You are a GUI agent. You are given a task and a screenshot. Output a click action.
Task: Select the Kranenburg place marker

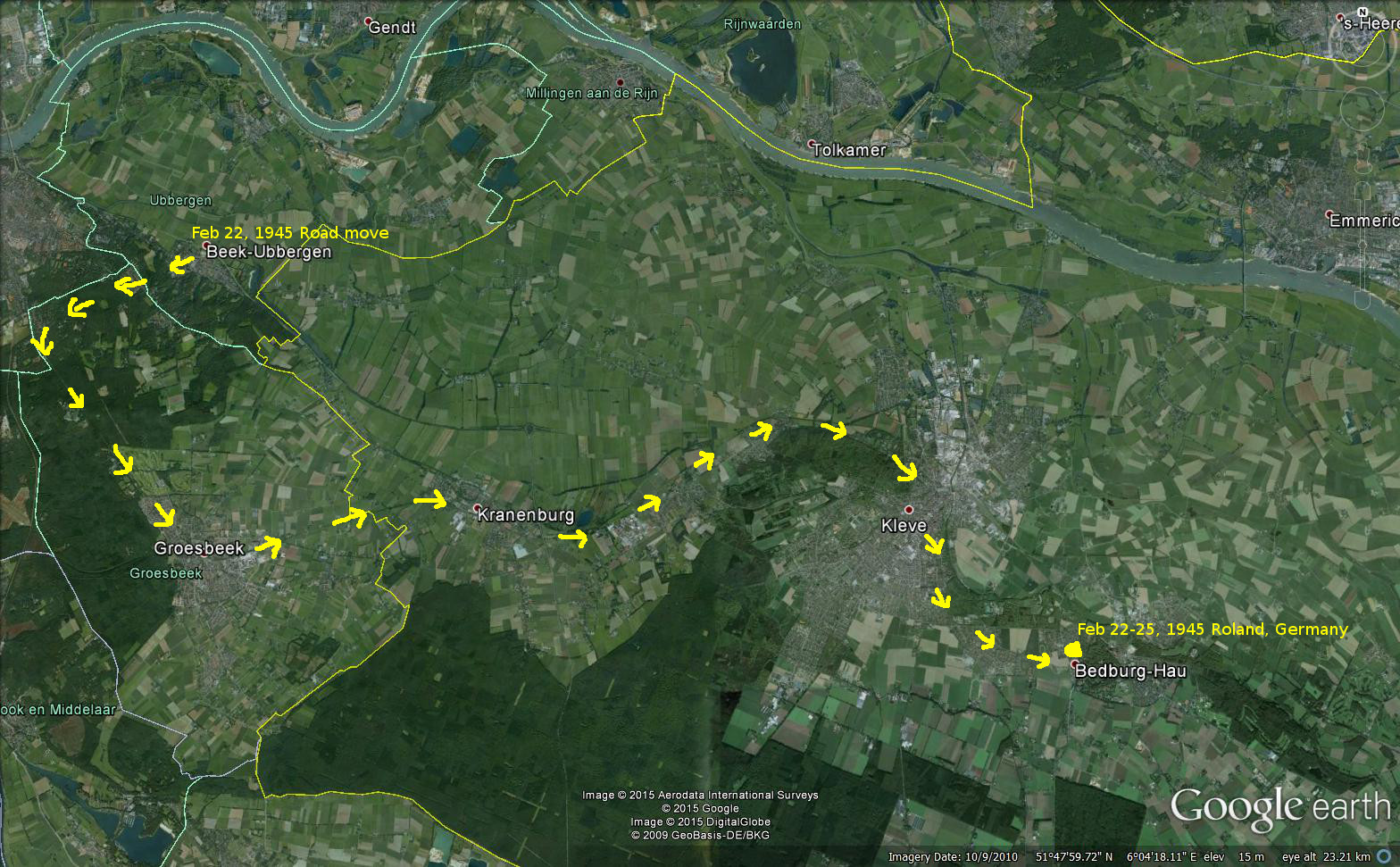click(477, 508)
